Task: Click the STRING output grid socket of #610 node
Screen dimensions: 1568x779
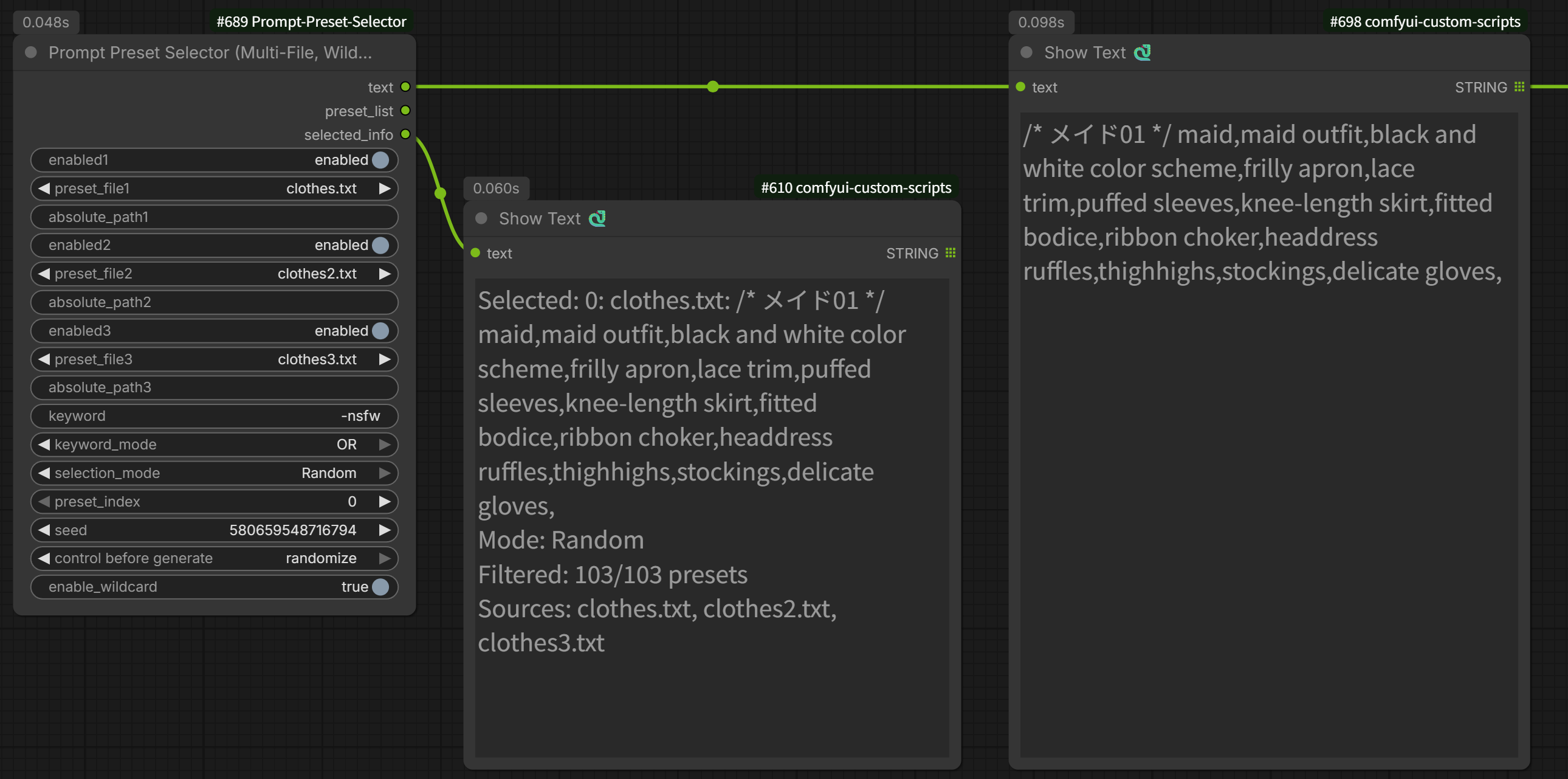Action: pyautogui.click(x=950, y=253)
